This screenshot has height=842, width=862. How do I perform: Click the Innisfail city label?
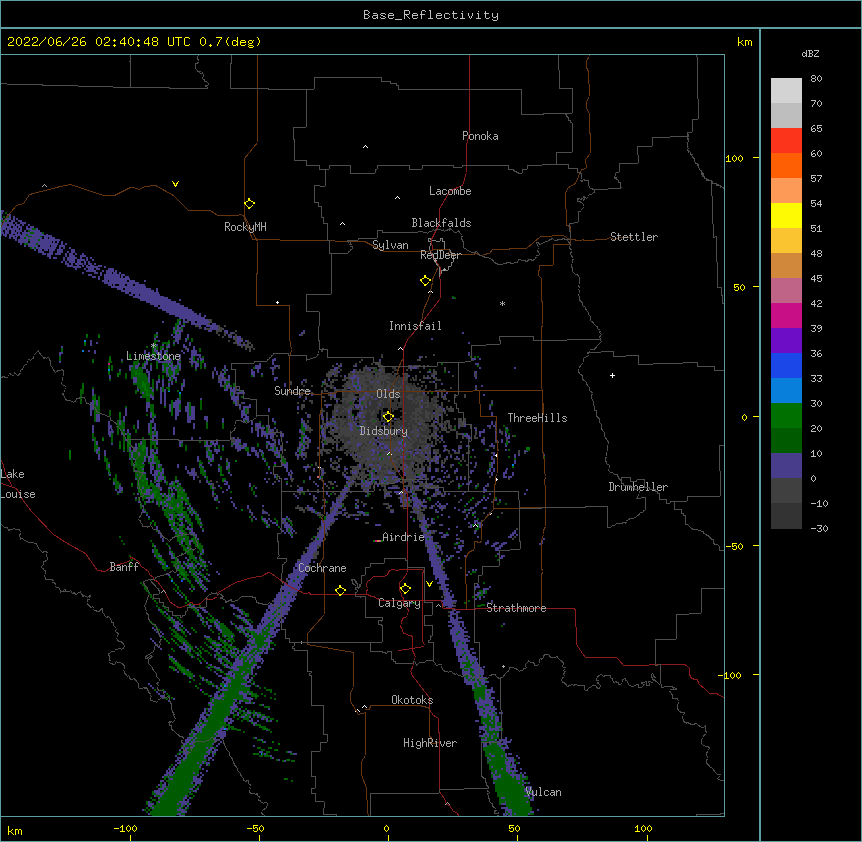pos(415,326)
